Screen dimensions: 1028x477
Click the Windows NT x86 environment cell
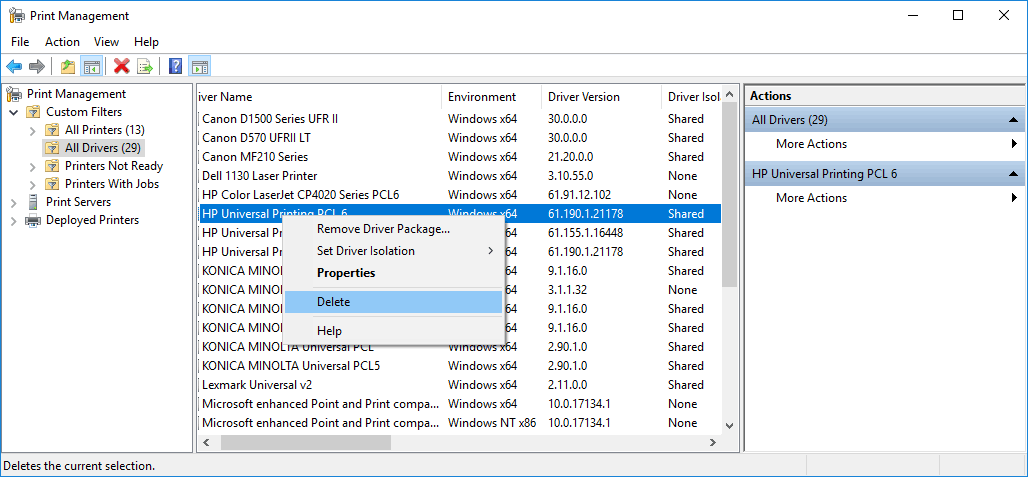[492, 423]
